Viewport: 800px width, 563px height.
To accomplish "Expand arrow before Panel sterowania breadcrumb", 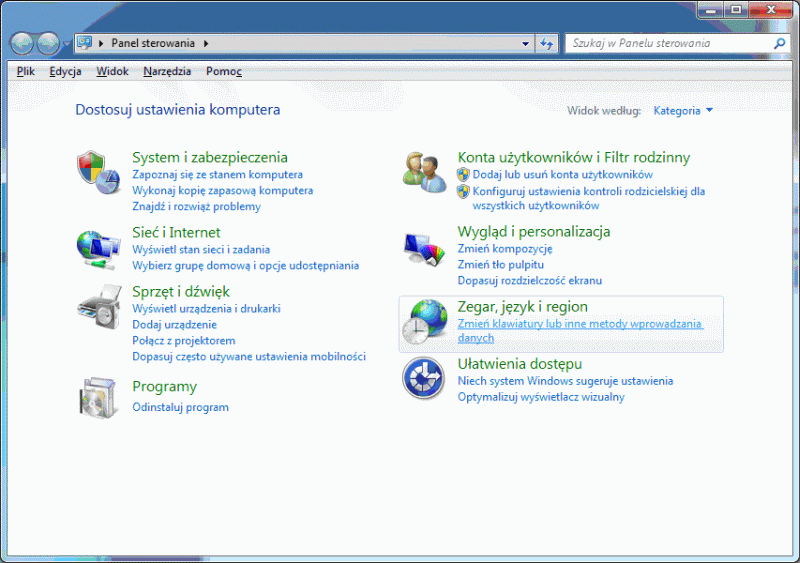I will [x=101, y=43].
